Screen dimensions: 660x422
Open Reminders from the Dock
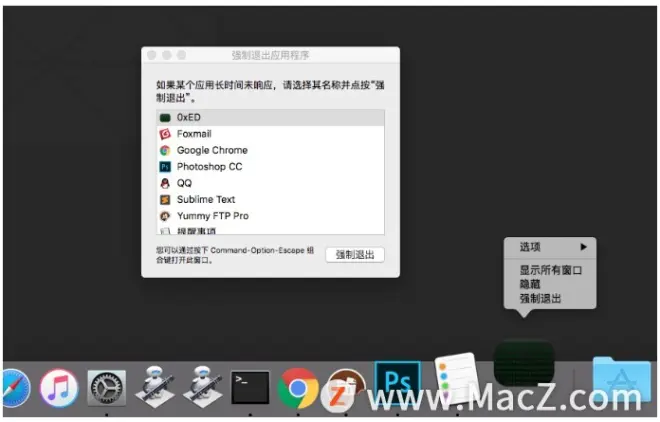458,378
